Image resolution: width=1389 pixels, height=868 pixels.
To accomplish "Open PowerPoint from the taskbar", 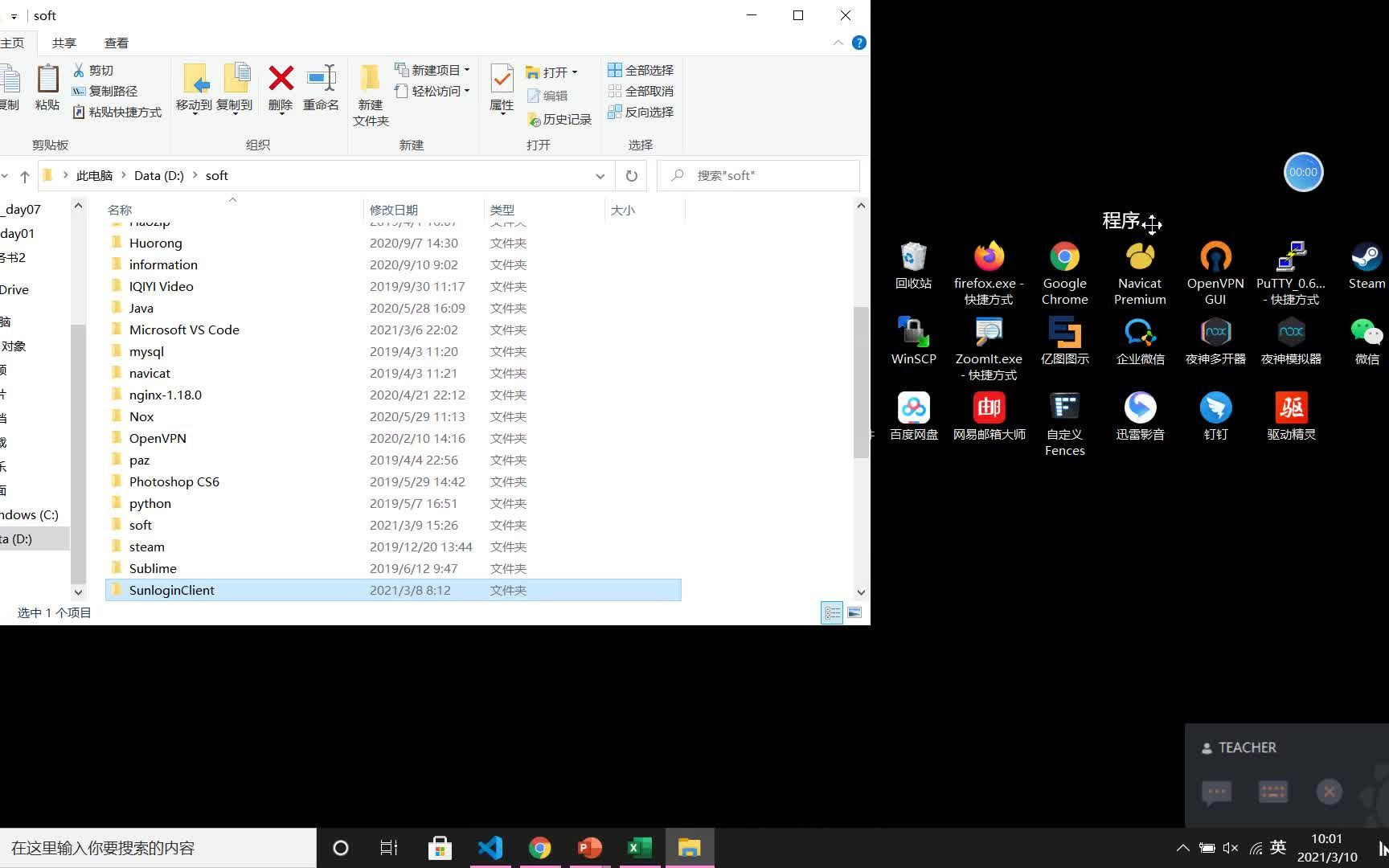I will 590,848.
